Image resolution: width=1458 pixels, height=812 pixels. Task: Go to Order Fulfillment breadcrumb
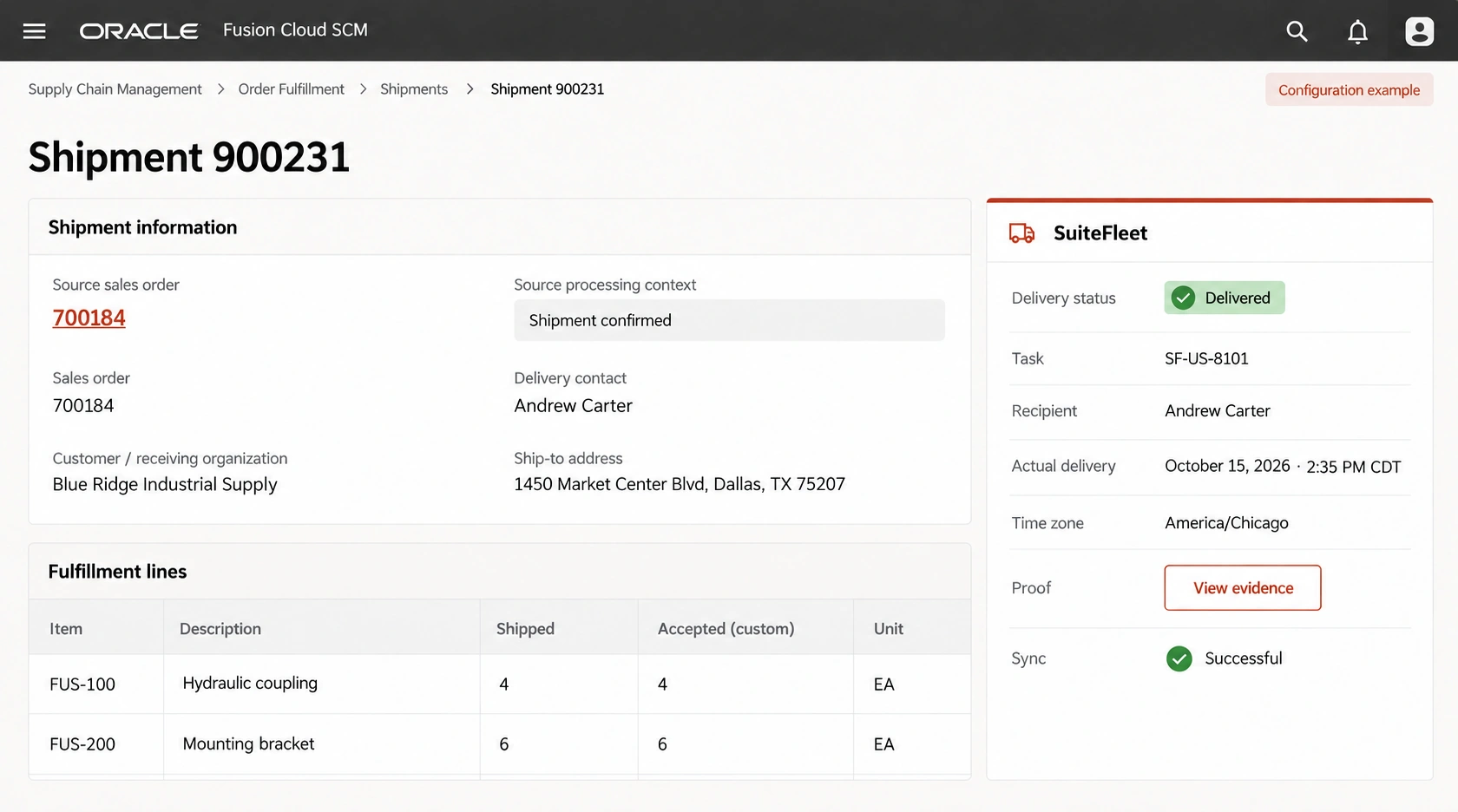pyautogui.click(x=291, y=89)
